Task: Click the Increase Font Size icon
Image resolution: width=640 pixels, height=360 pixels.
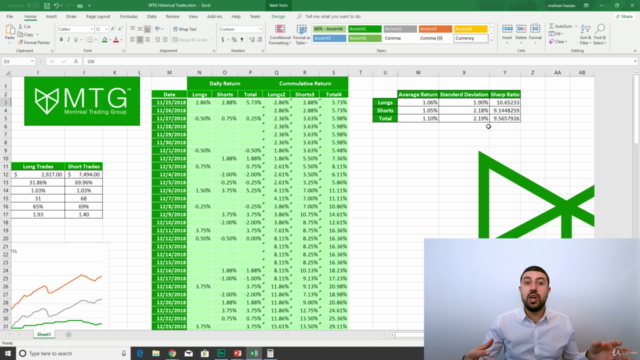Action: pyautogui.click(x=113, y=29)
